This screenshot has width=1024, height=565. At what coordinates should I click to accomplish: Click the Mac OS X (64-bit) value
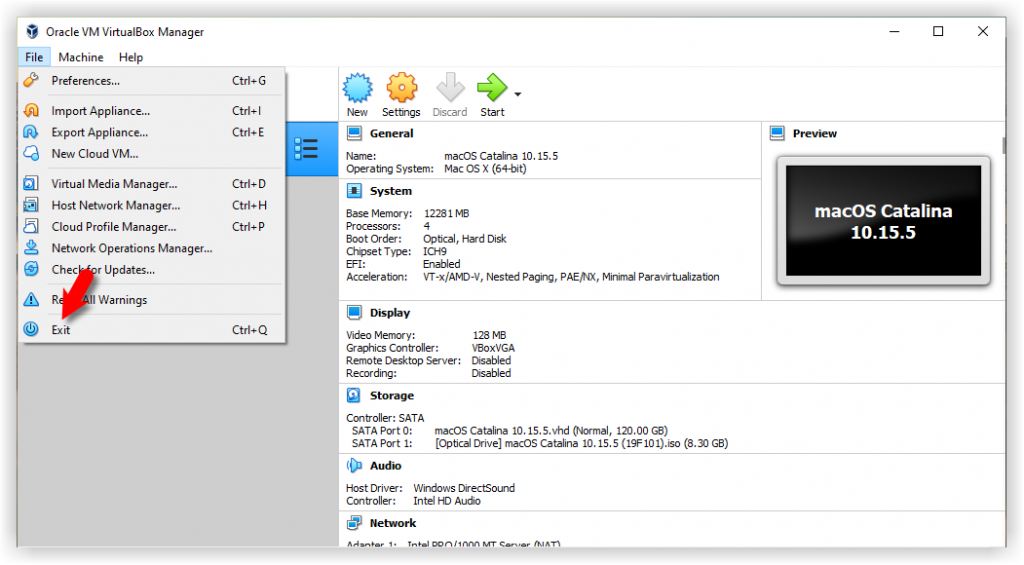(x=485, y=169)
